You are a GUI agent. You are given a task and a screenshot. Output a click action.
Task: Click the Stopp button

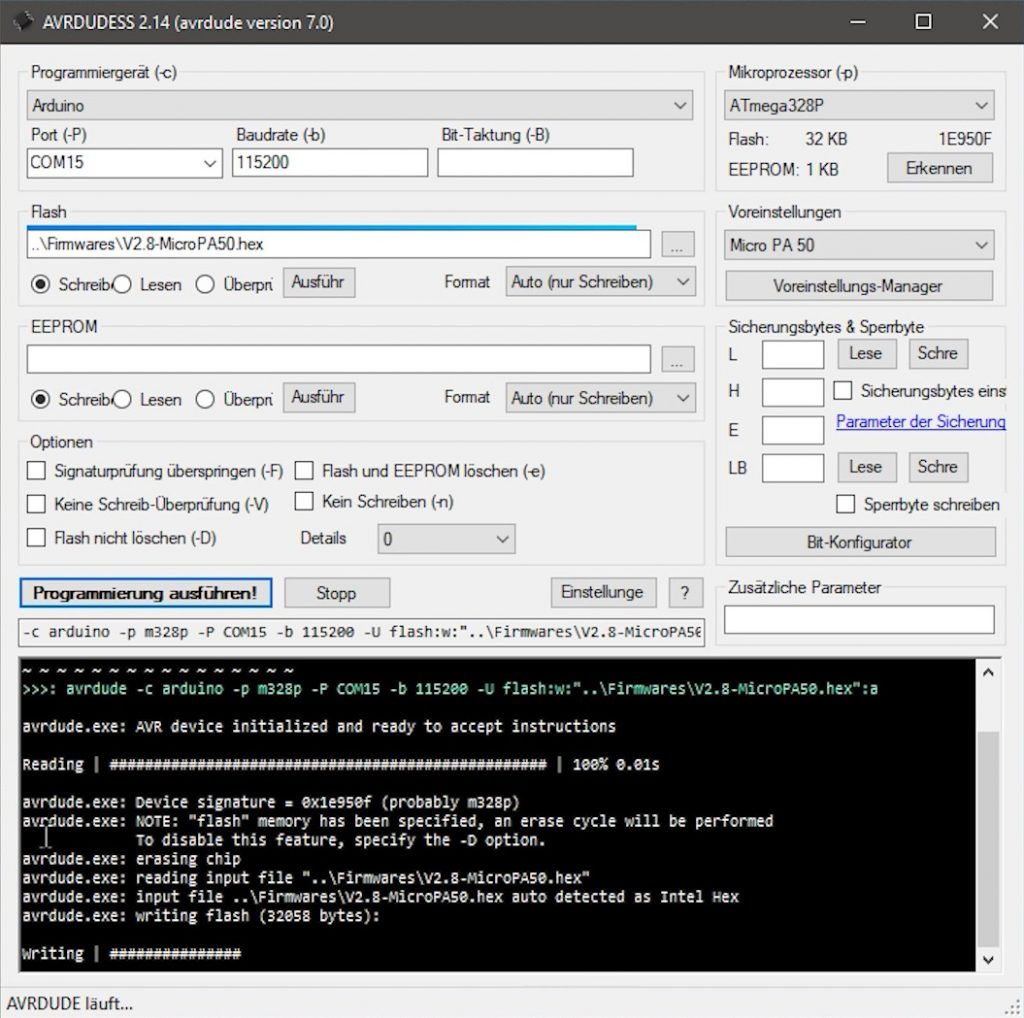coord(336,593)
